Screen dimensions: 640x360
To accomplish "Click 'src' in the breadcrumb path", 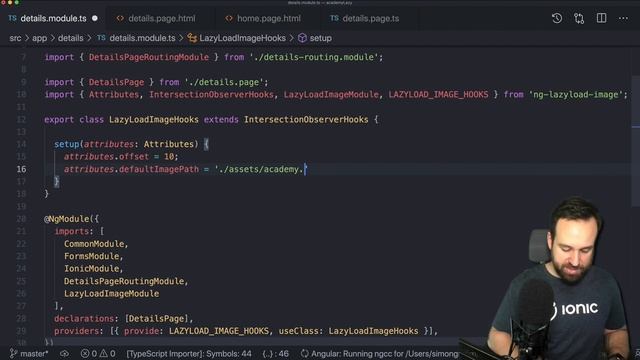I will [15, 38].
